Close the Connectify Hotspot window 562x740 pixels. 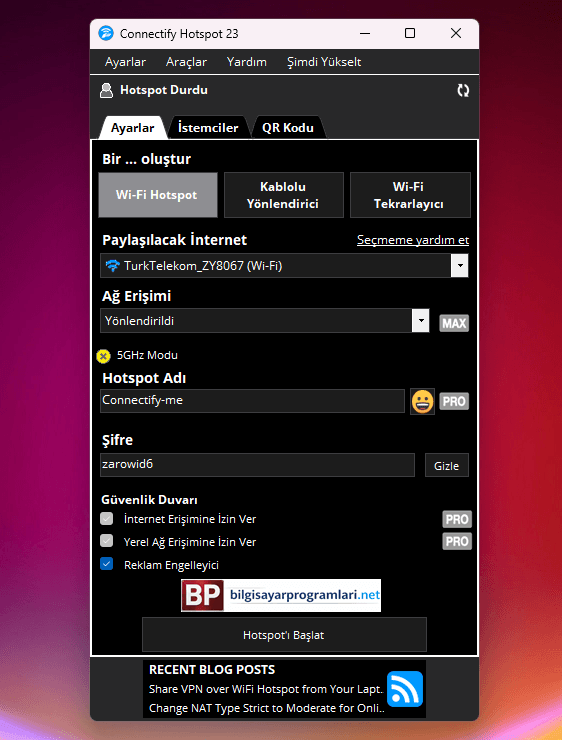(456, 34)
